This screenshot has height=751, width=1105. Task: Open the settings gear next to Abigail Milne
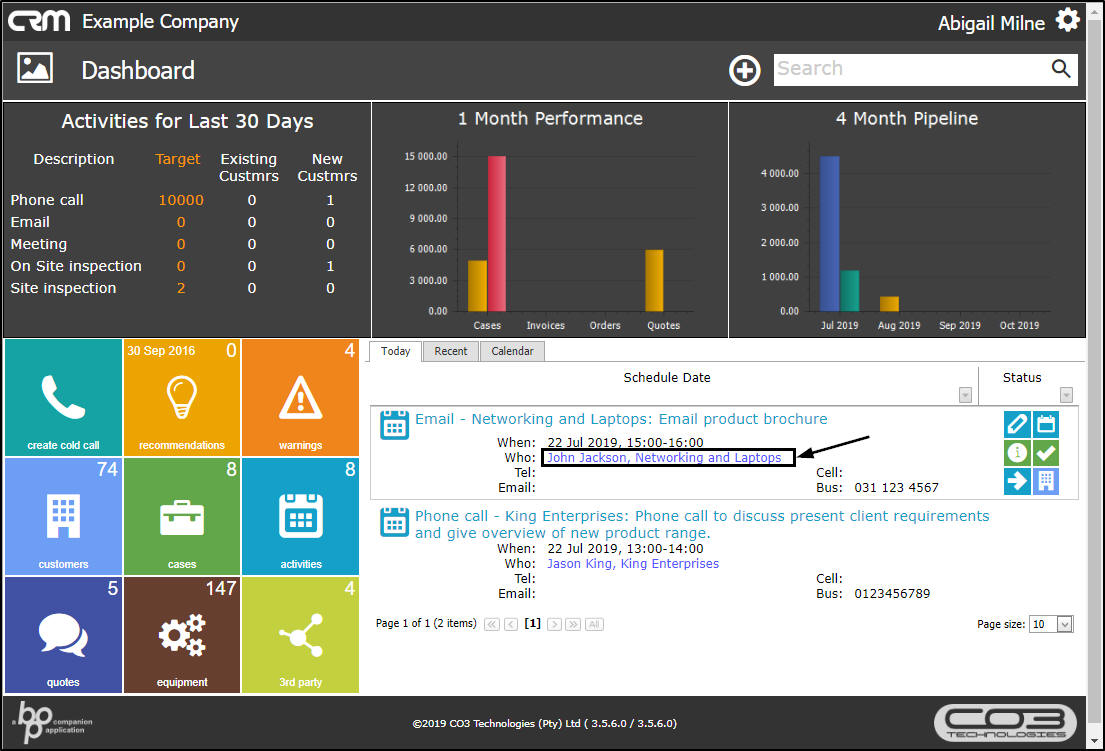[x=1067, y=20]
